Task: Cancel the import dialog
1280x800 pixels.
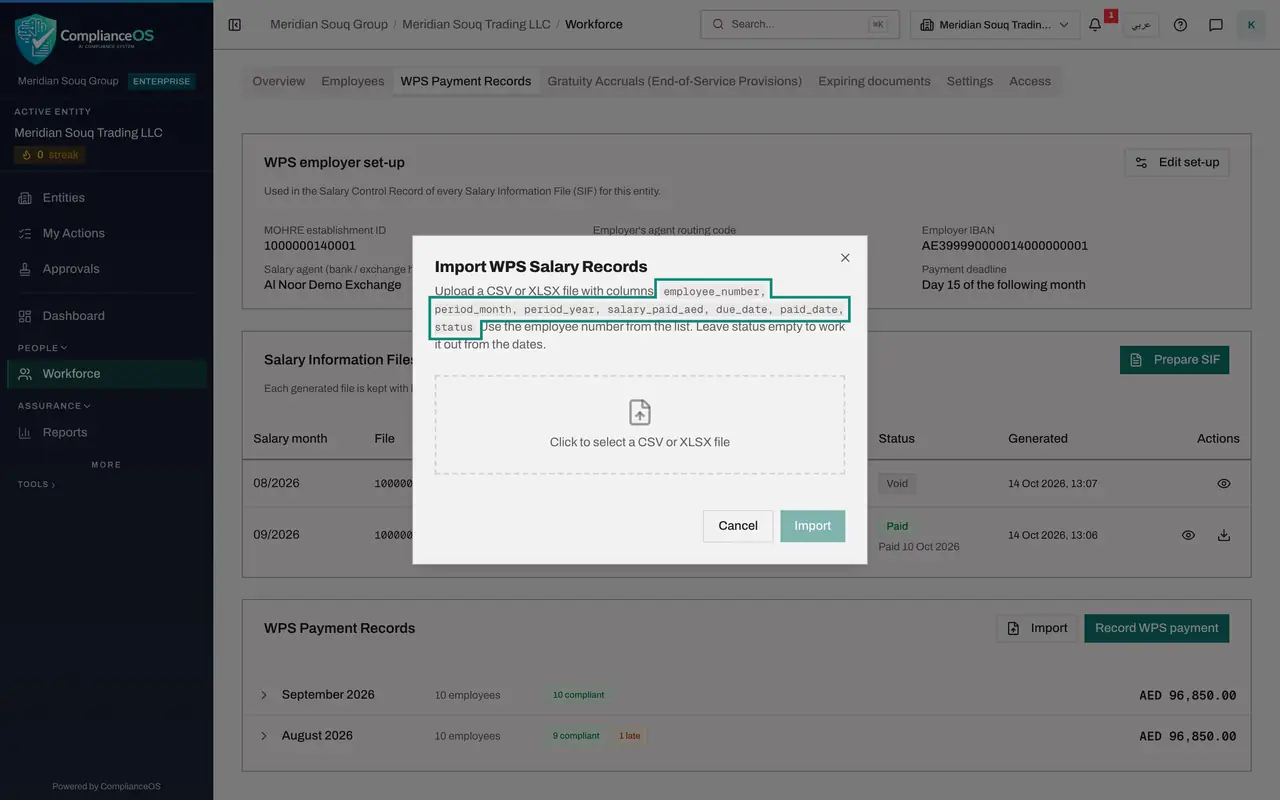Action: 738,526
